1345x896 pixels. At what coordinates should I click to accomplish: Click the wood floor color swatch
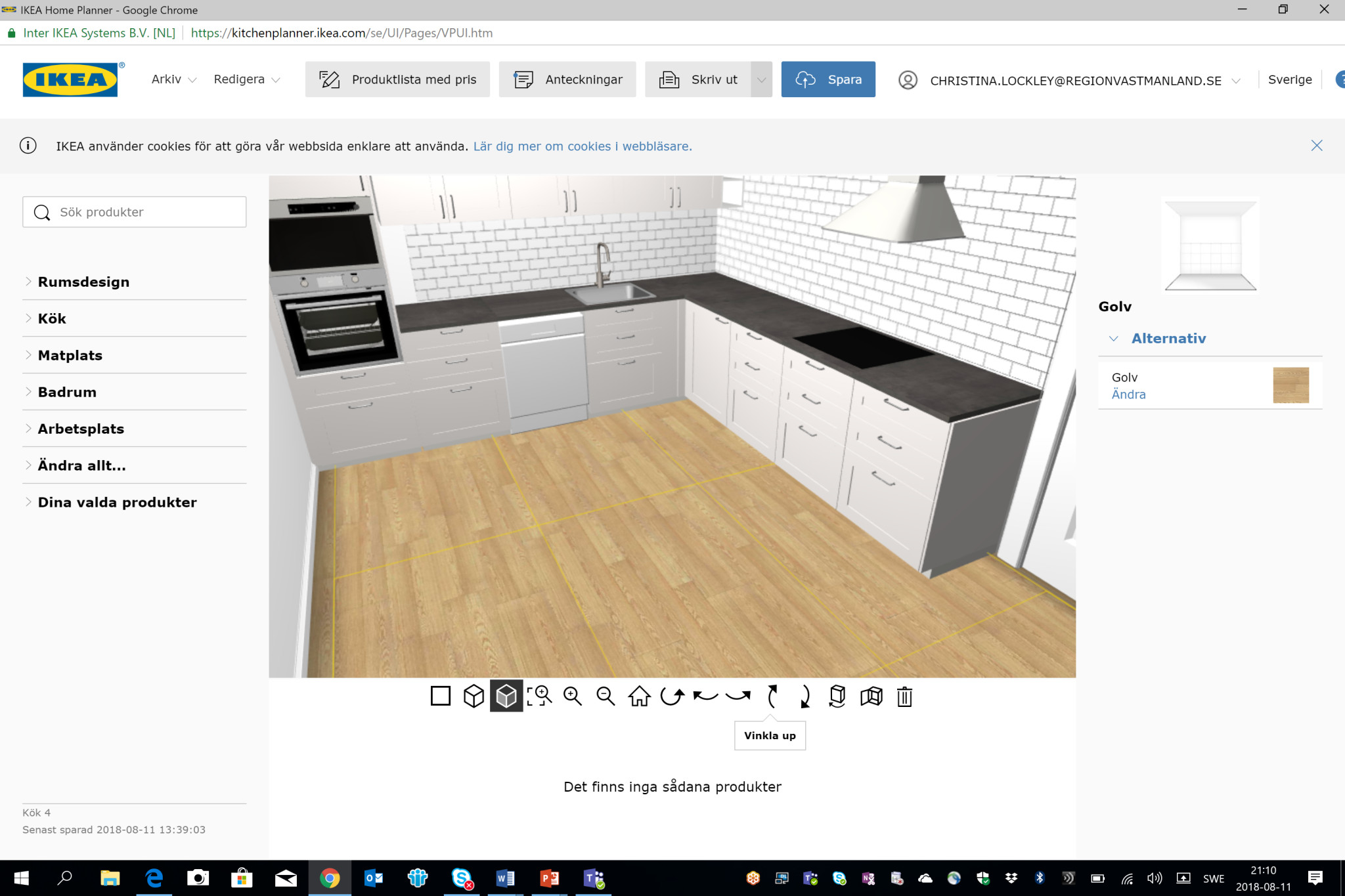(x=1290, y=385)
